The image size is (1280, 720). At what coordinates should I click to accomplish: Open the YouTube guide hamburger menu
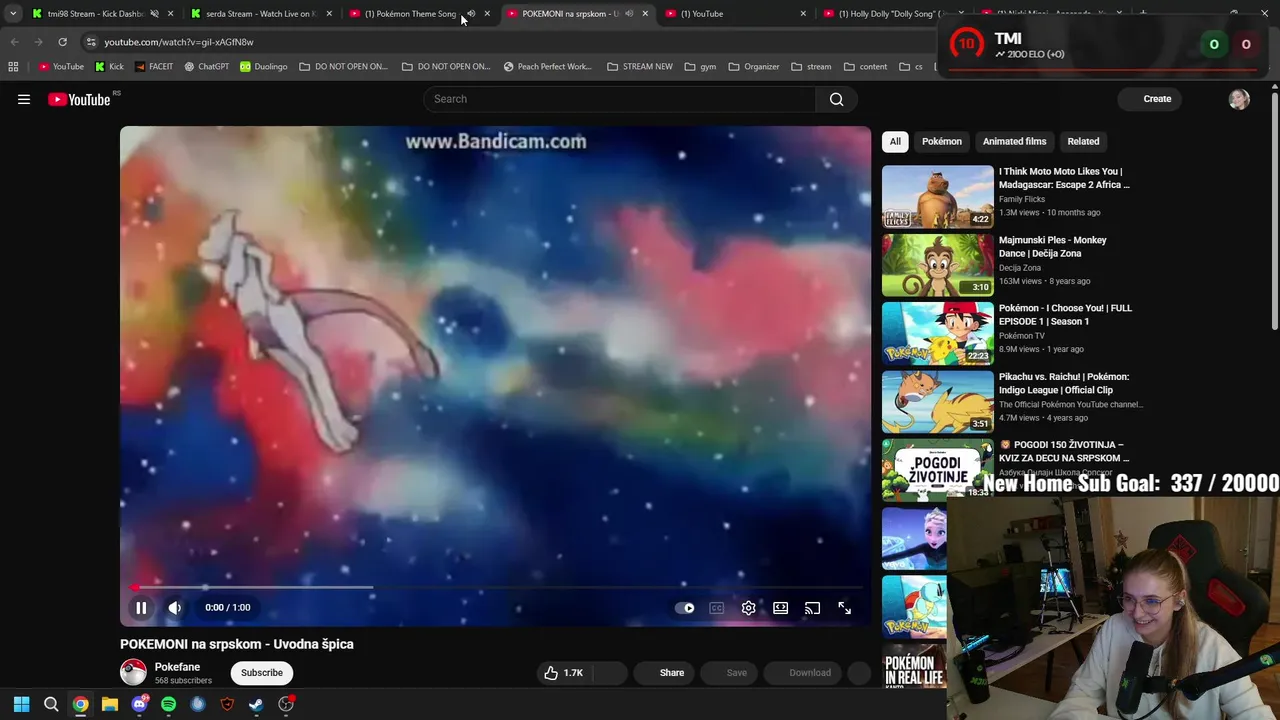pos(24,99)
